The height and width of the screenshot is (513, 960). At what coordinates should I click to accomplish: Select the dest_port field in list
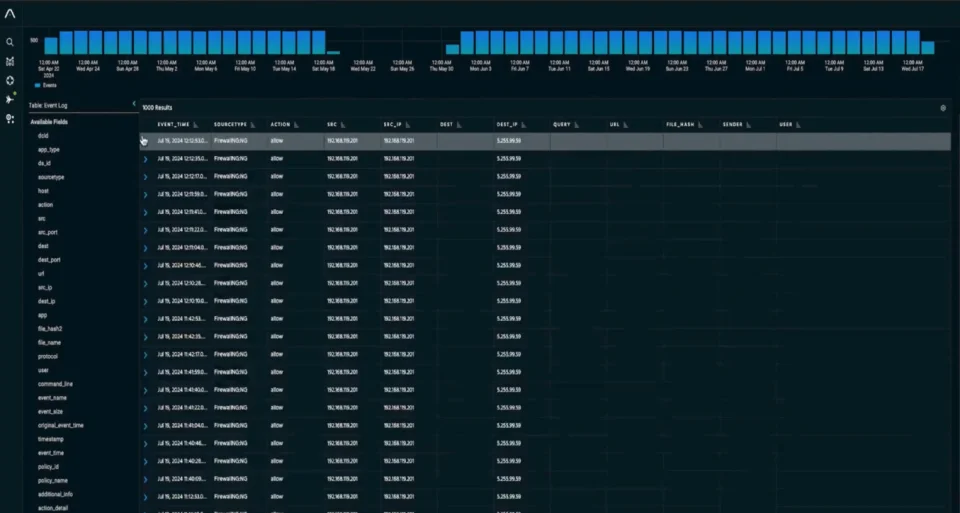click(x=49, y=260)
